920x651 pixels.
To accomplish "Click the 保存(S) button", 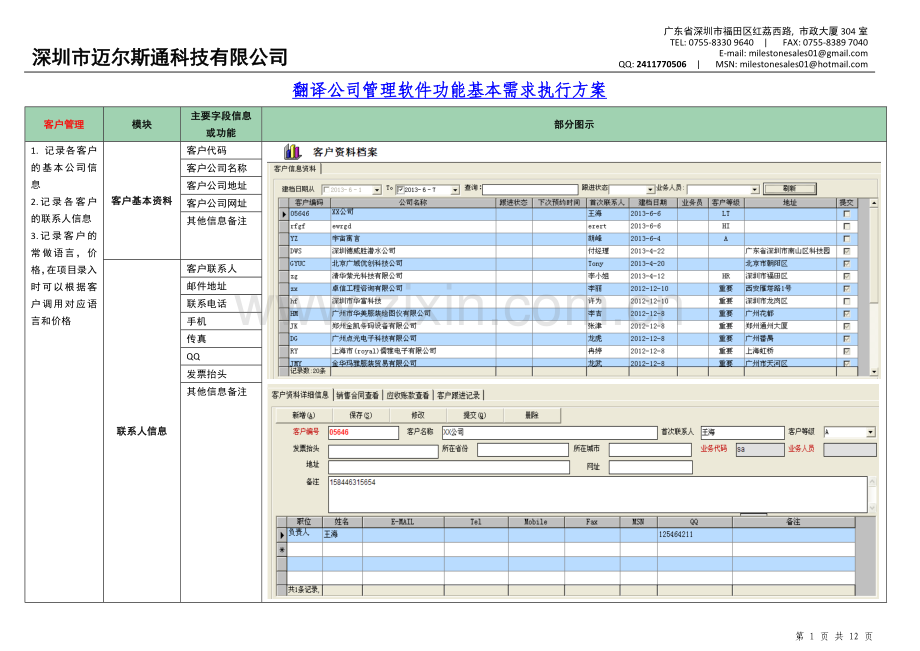I will 360,415.
